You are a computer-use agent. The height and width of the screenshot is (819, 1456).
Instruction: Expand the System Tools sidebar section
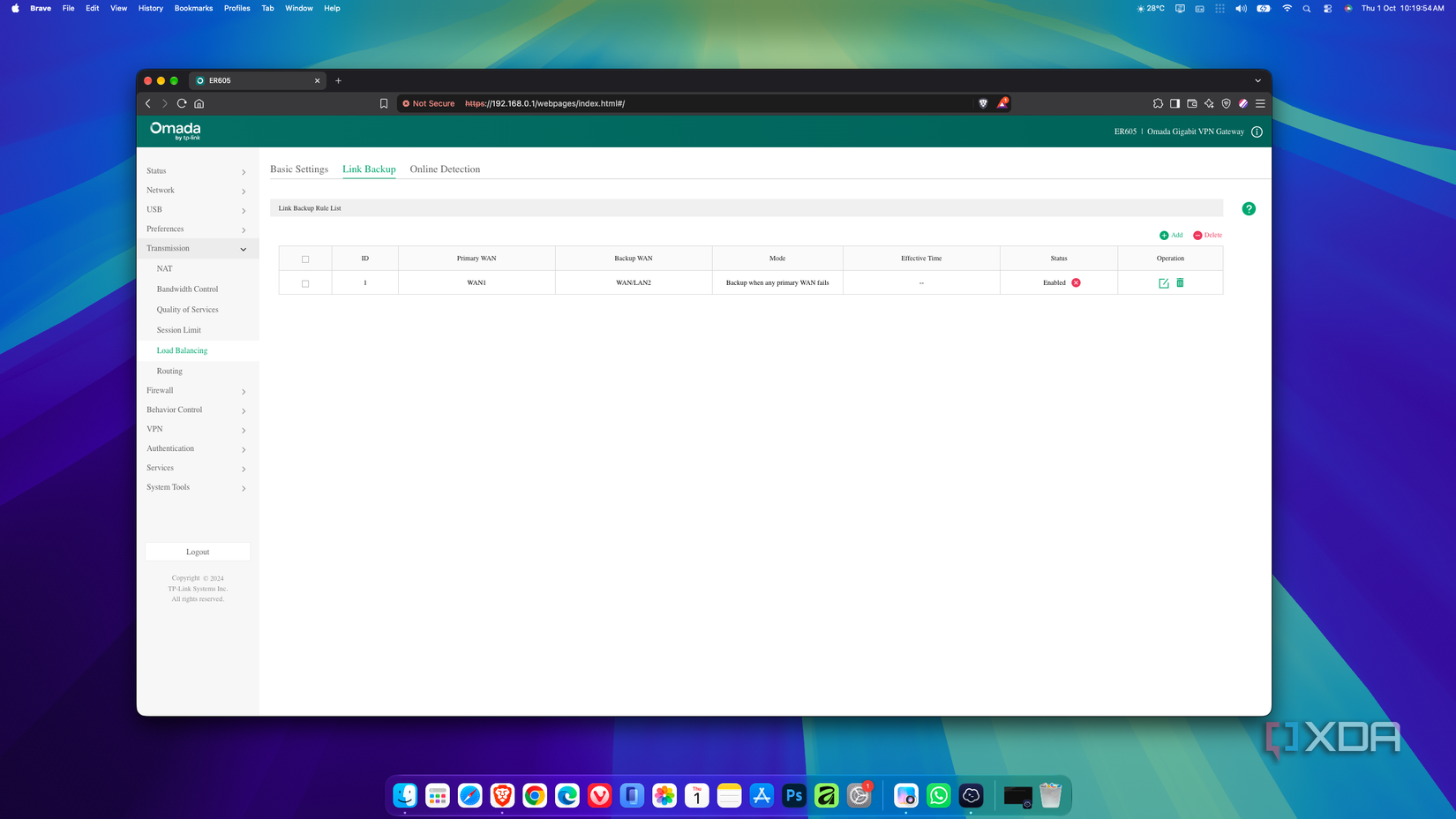click(198, 487)
